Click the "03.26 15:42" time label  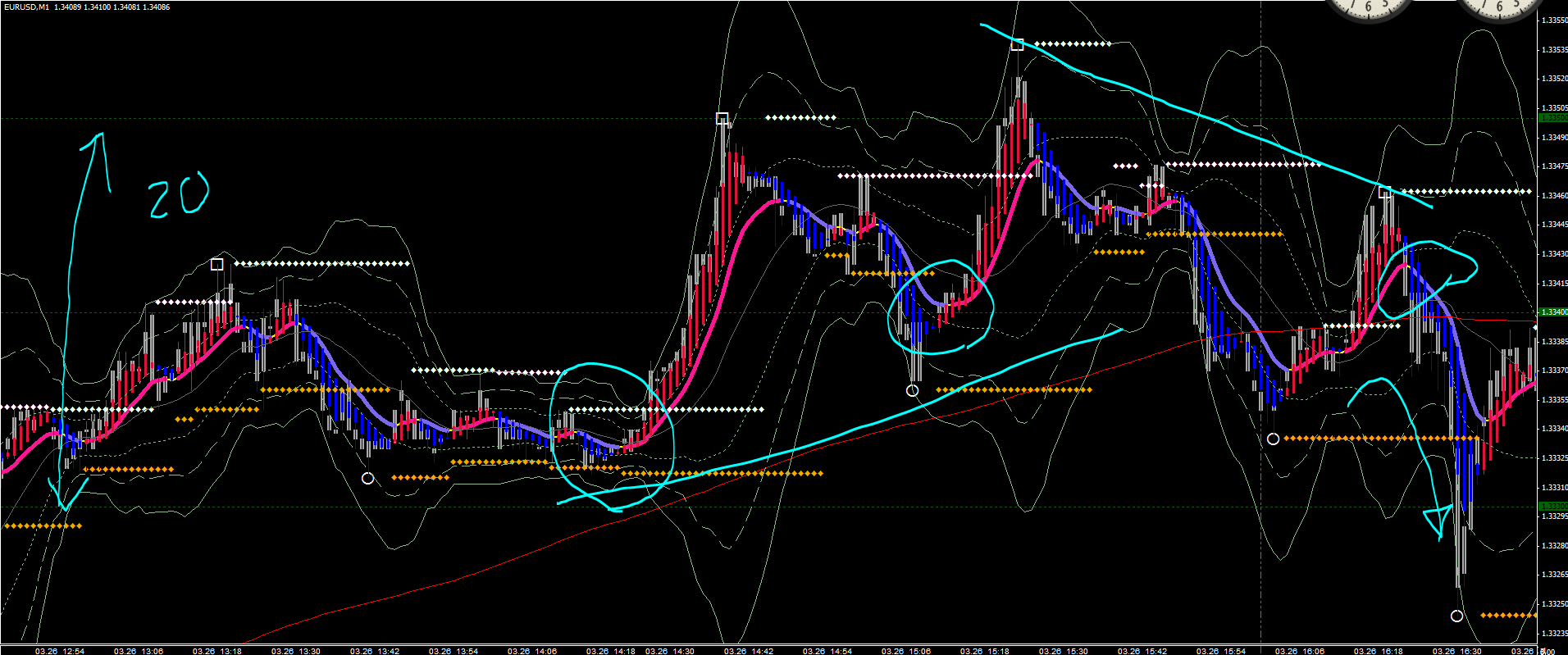pyautogui.click(x=1142, y=651)
